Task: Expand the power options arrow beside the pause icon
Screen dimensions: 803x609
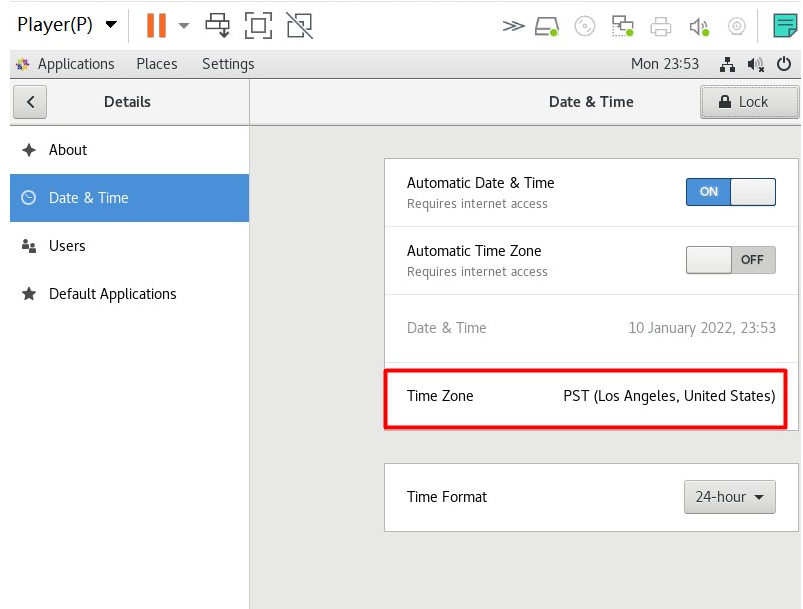Action: (183, 25)
